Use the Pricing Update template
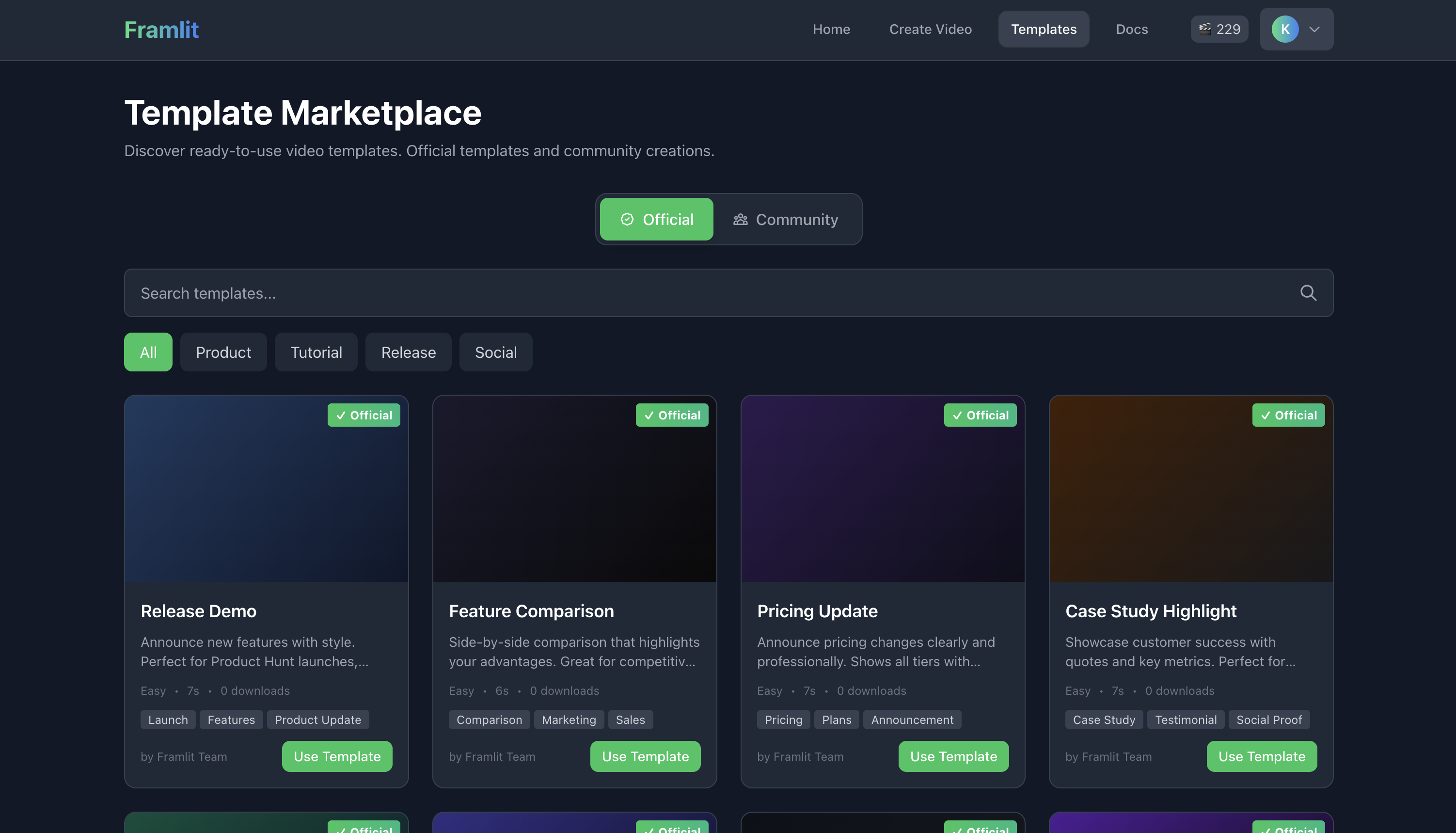This screenshot has width=1456, height=833. (x=953, y=756)
